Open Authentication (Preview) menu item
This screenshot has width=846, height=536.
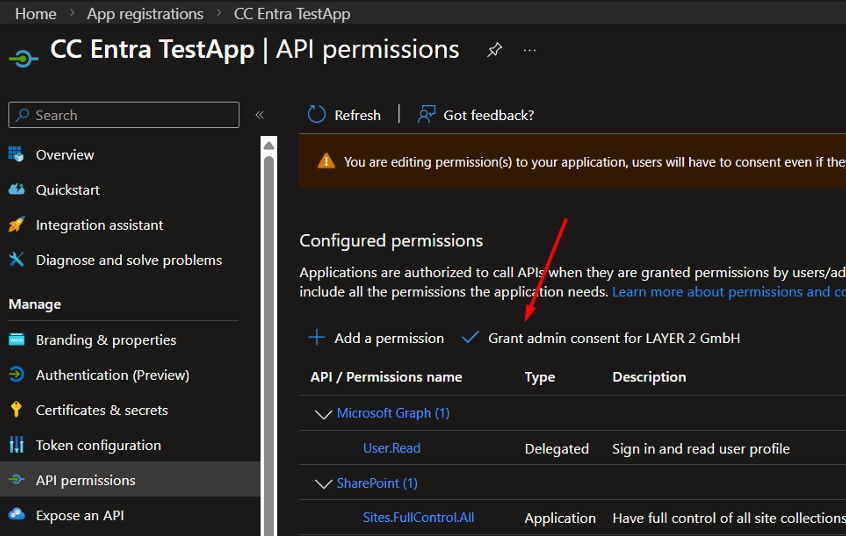coord(112,375)
